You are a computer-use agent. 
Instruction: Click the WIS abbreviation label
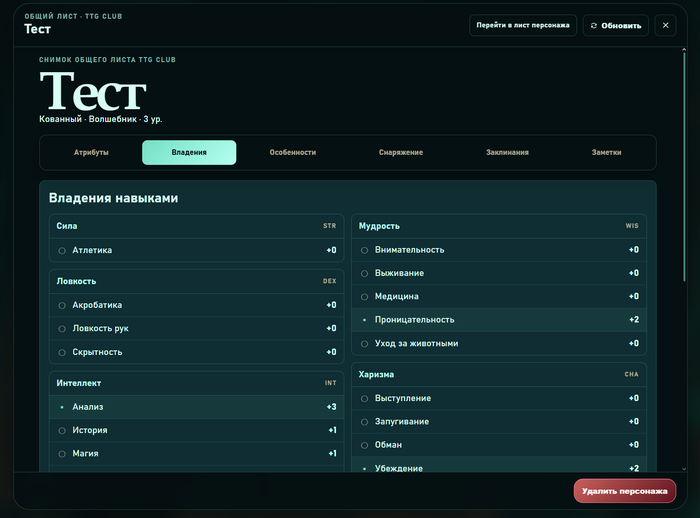point(632,226)
